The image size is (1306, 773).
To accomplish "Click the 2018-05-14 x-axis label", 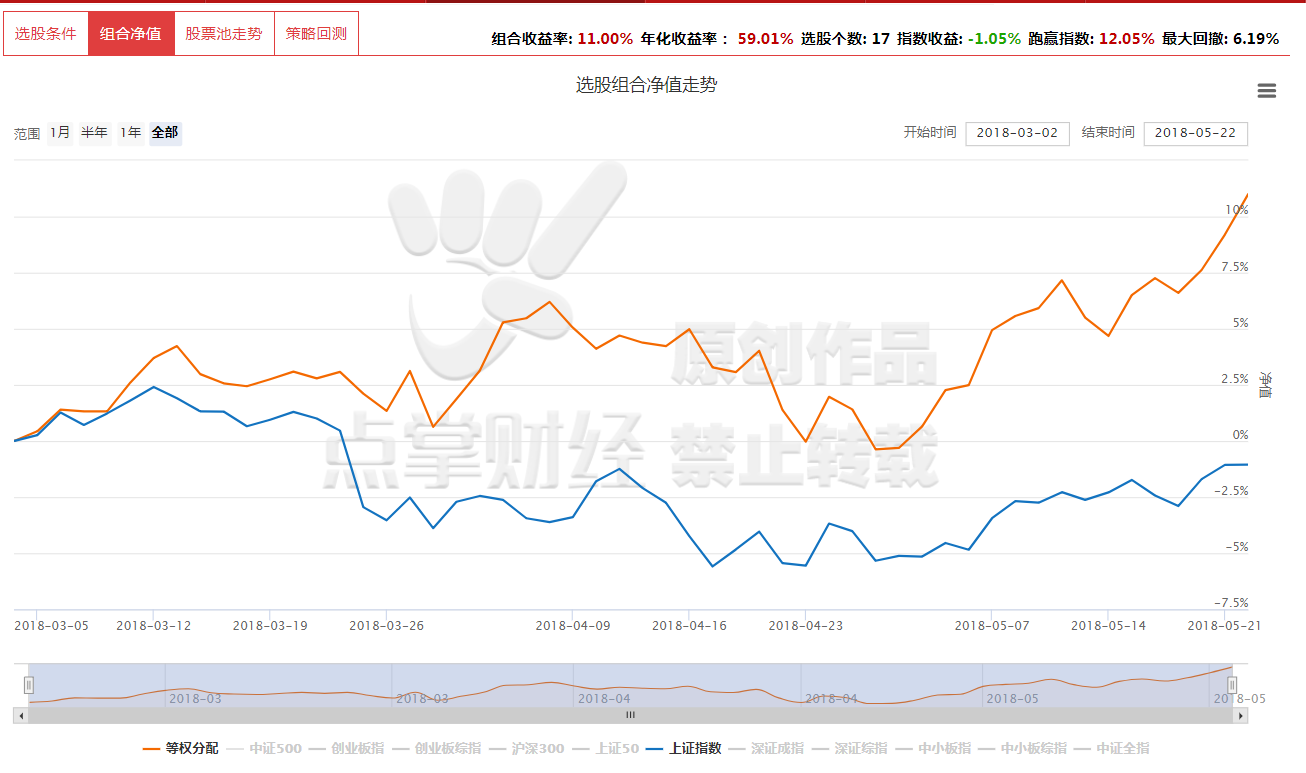I will point(1108,626).
